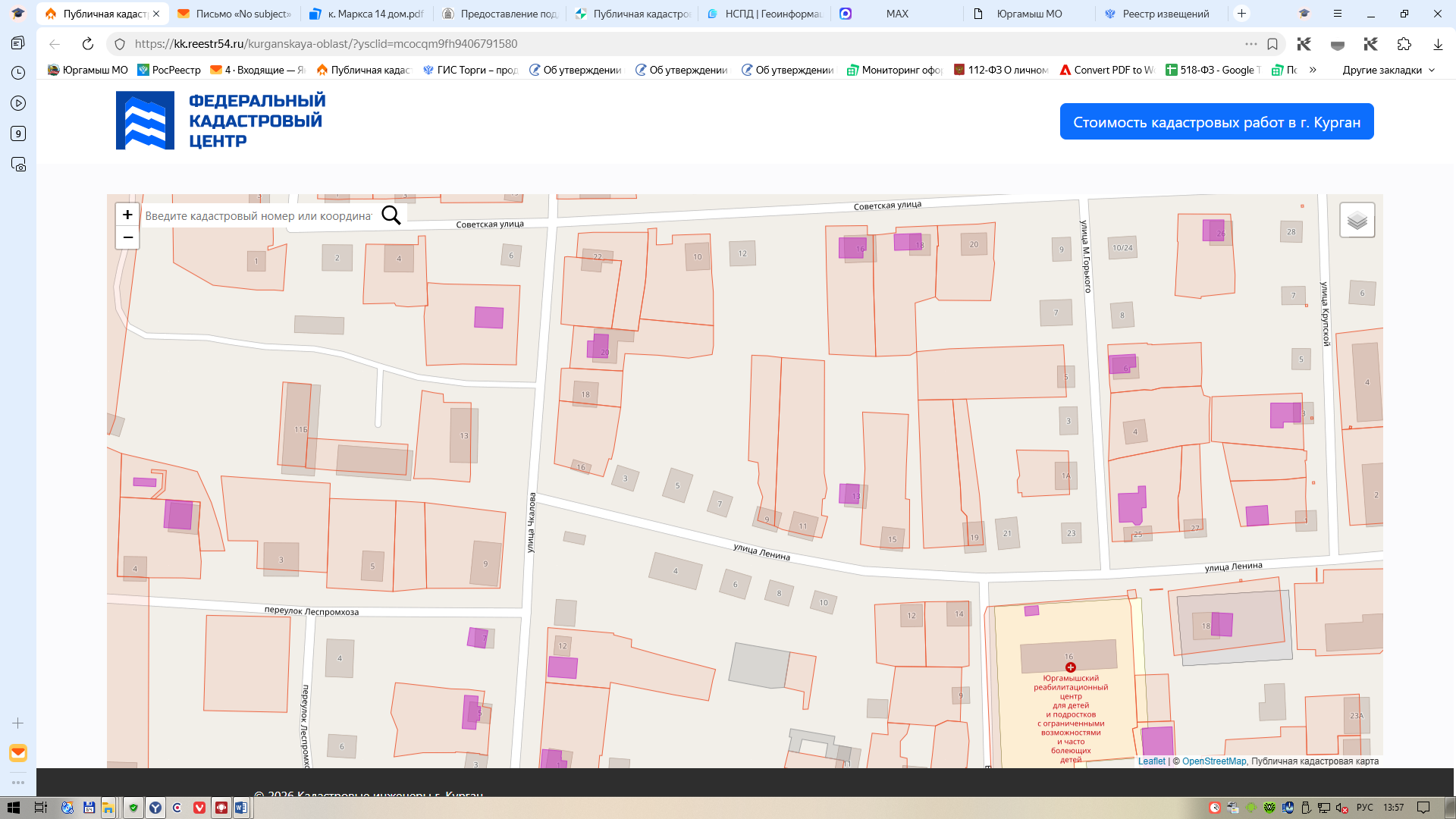Open the sidebar three-dots more options
The height and width of the screenshot is (819, 1456).
click(x=18, y=782)
